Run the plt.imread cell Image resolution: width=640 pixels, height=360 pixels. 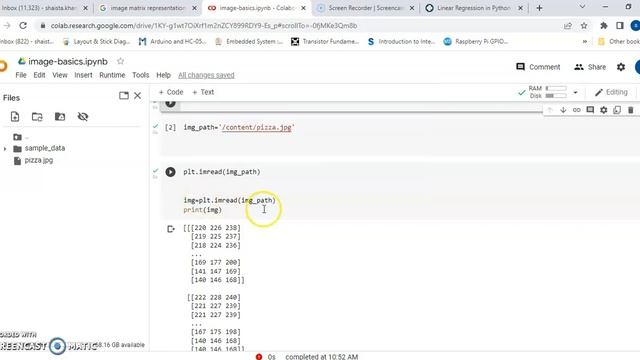click(x=171, y=172)
